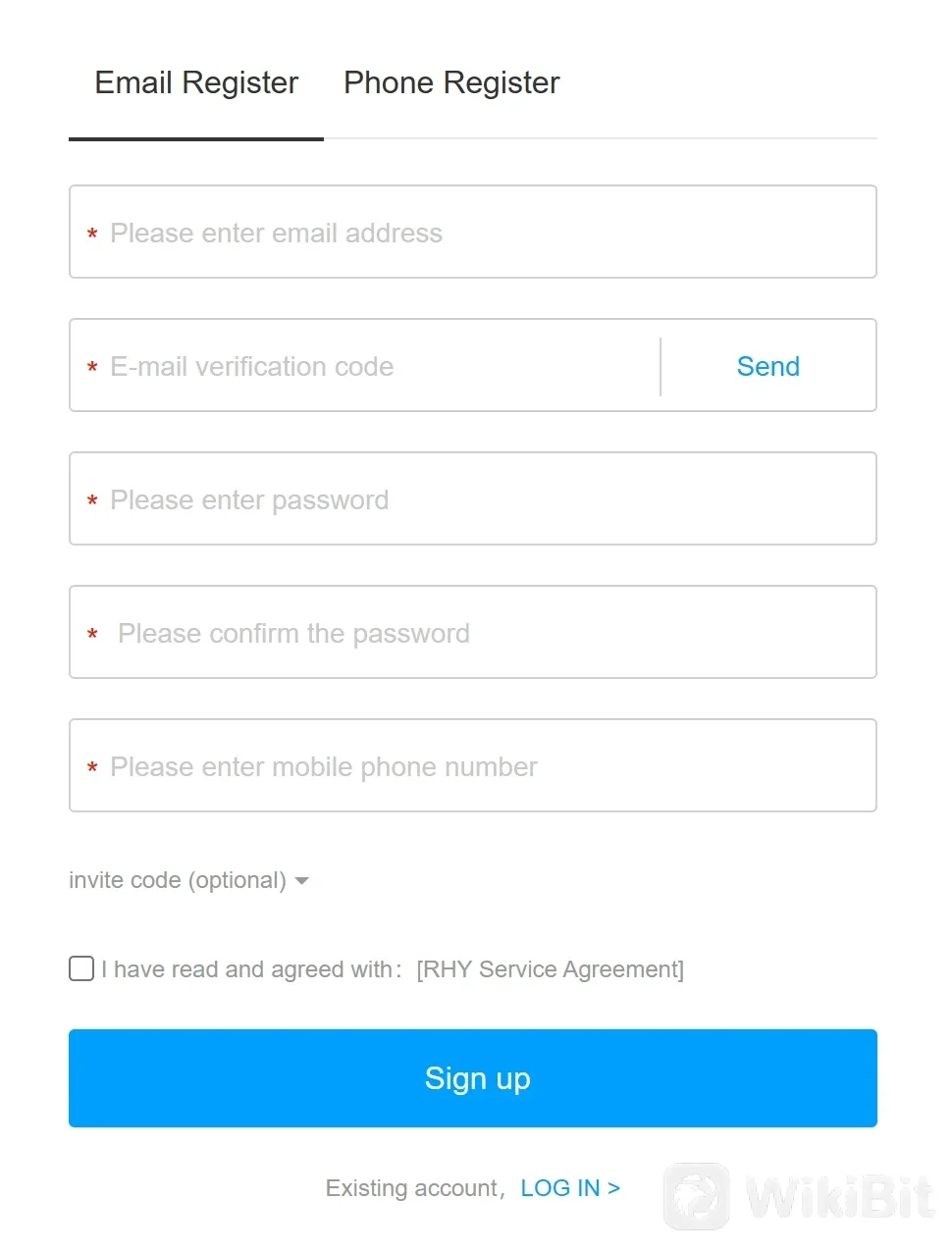Click the Existing account text
Screen dimensions: 952x1252
point(412,1187)
